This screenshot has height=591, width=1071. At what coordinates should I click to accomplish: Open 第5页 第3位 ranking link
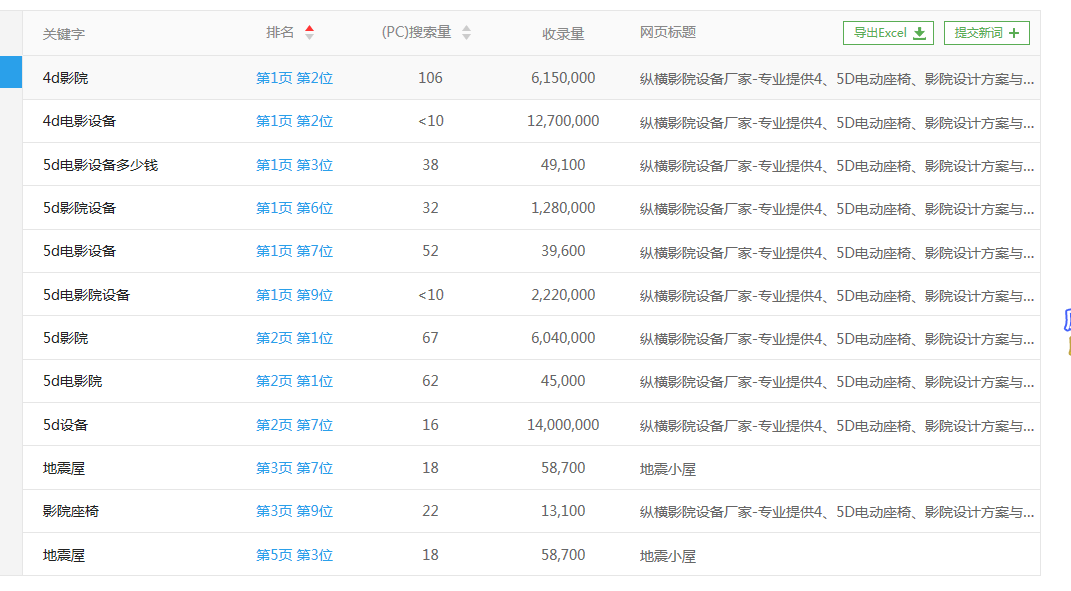tap(294, 555)
